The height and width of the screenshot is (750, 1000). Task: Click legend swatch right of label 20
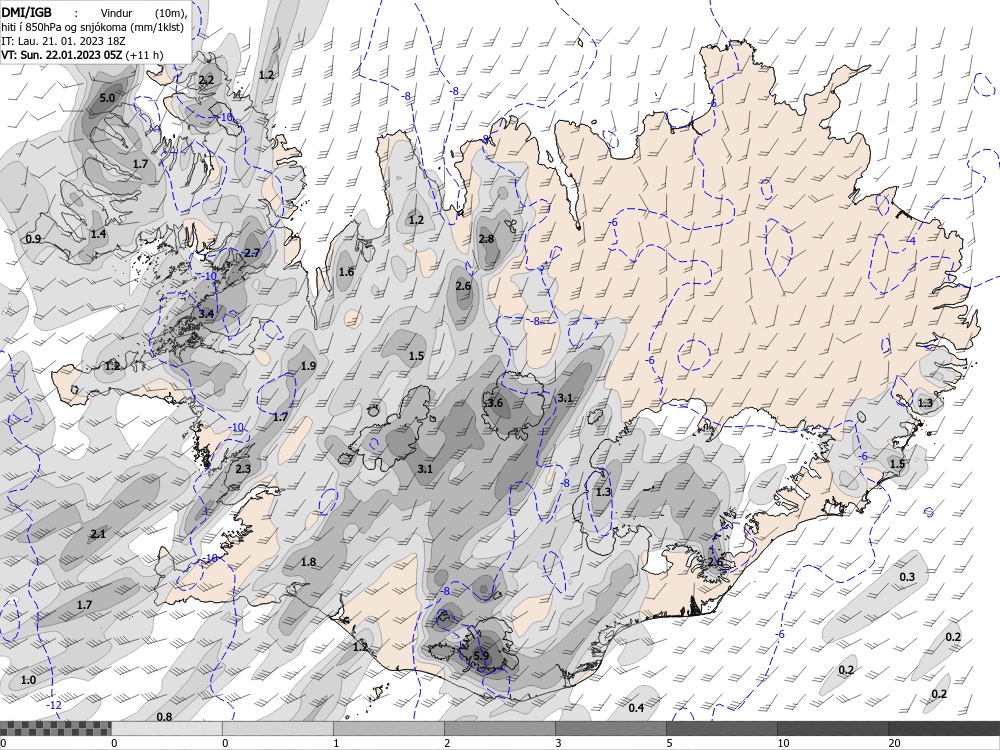click(944, 728)
